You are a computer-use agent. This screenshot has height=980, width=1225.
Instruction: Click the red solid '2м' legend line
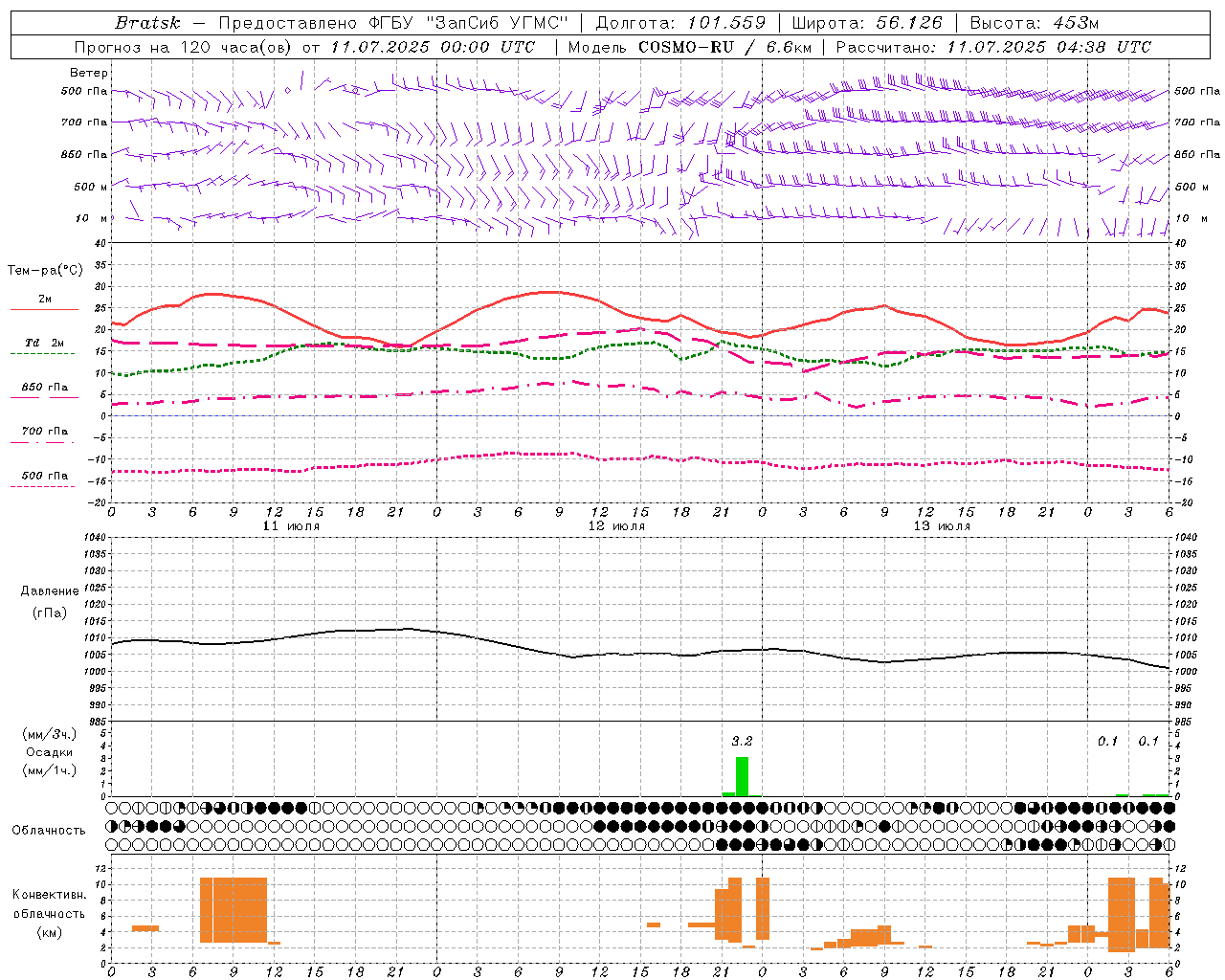pos(44,310)
